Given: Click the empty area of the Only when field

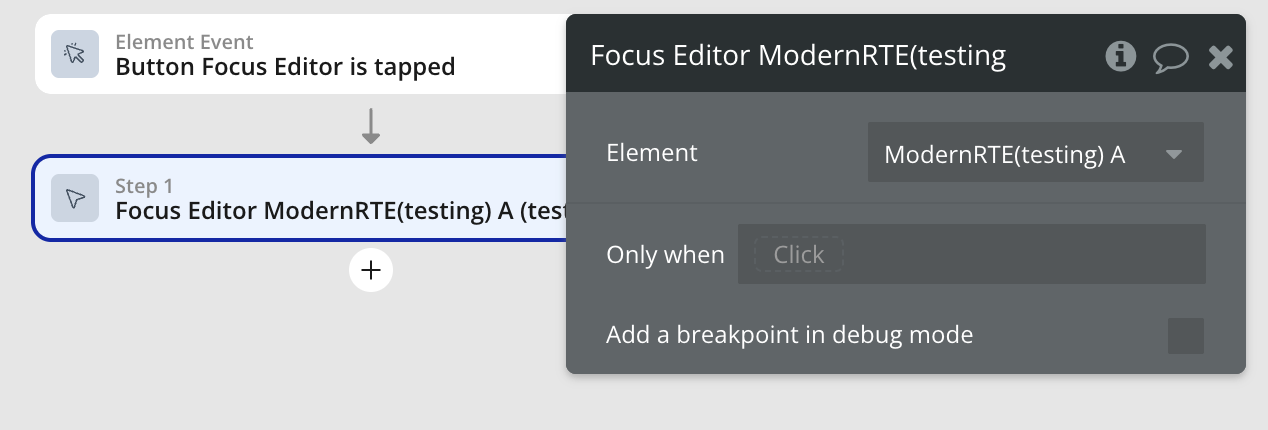Looking at the screenshot, I should click(x=1020, y=254).
